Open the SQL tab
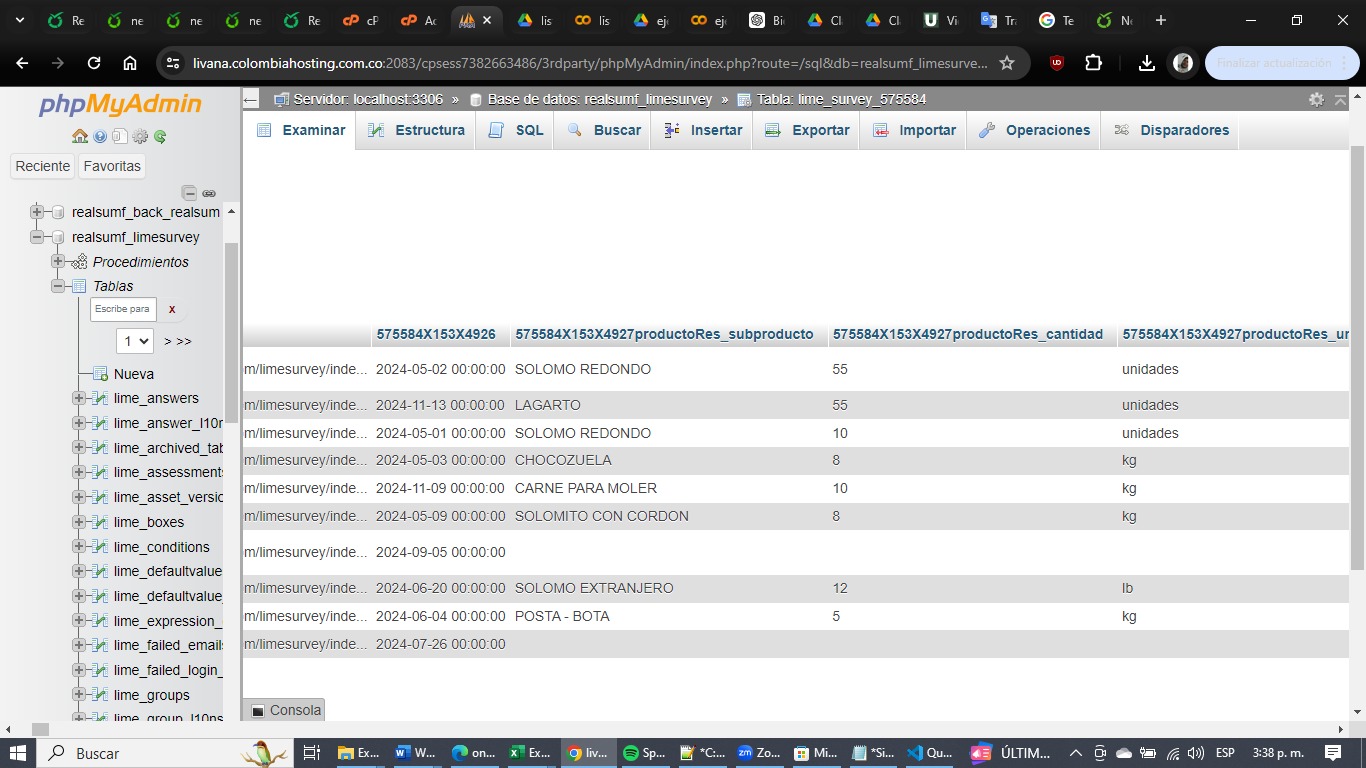 515,130
